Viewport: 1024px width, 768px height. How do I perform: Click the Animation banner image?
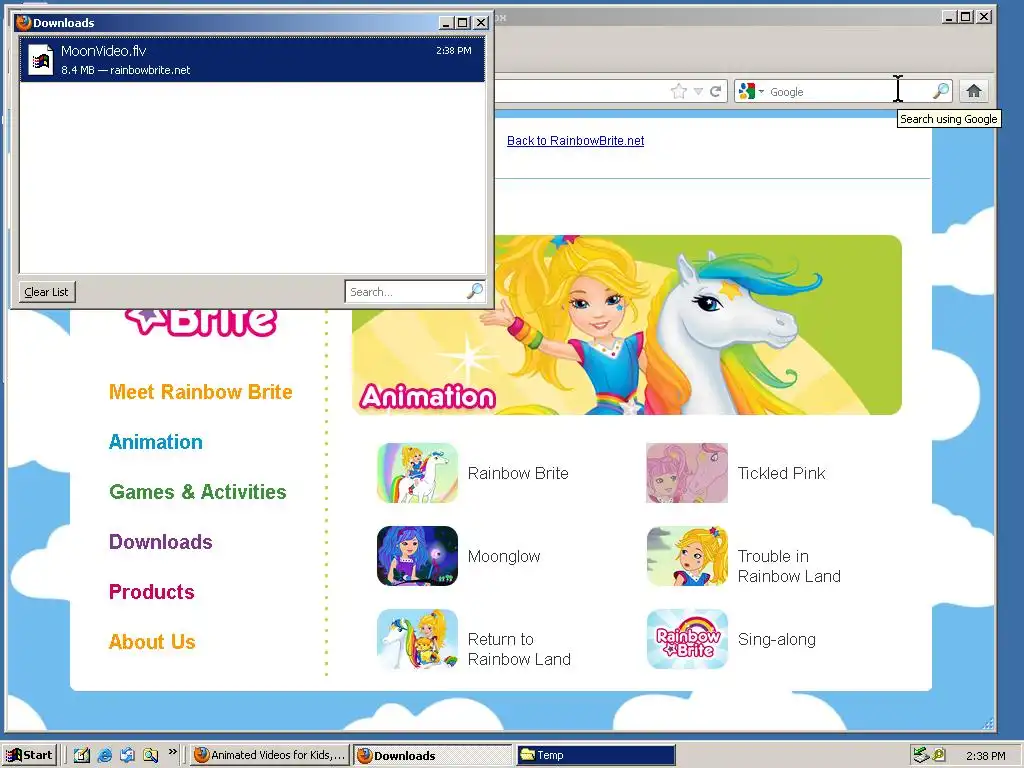point(627,325)
